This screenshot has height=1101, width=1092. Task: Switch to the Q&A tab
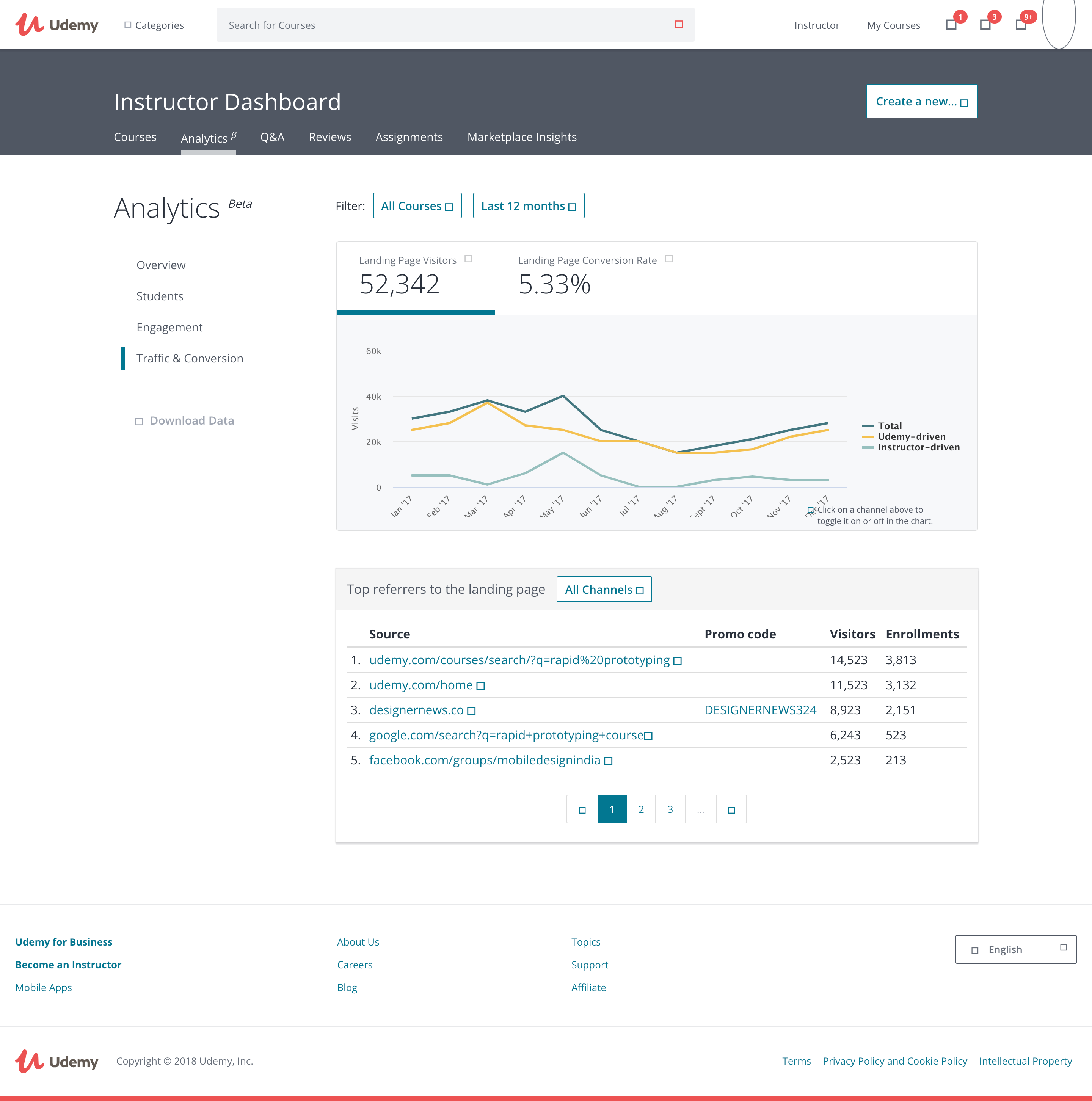272,137
